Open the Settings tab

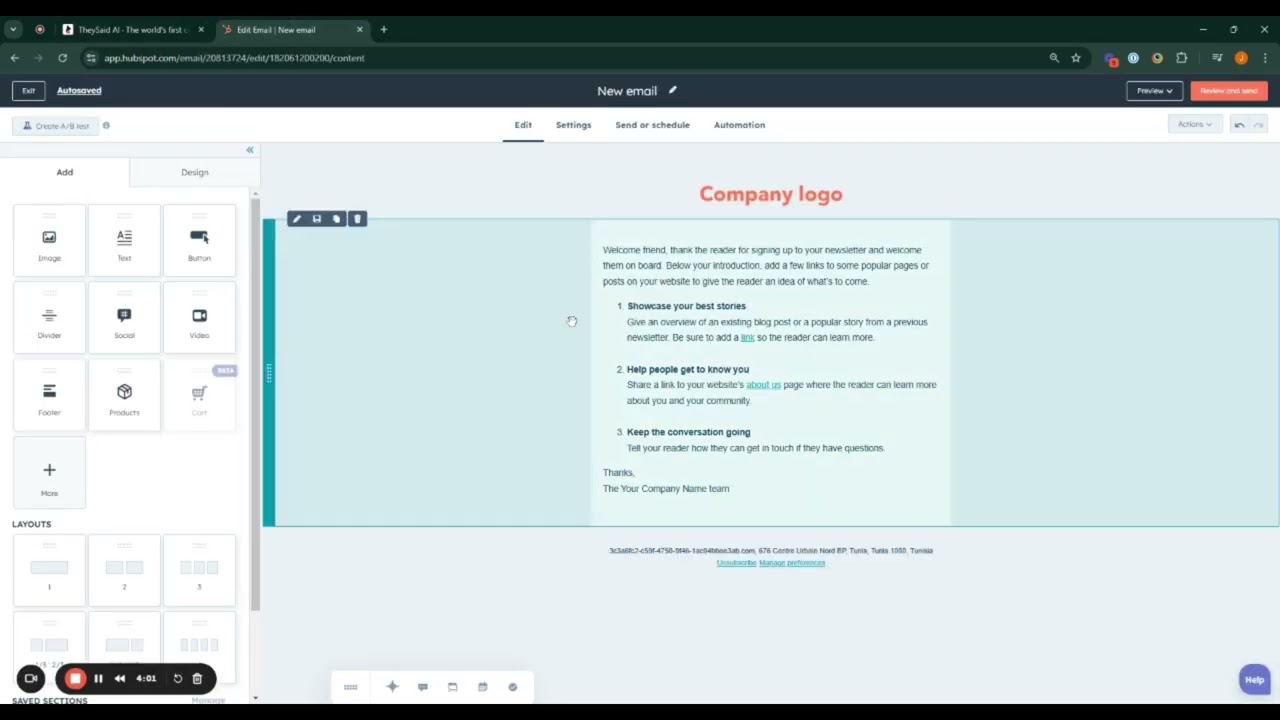pos(574,125)
